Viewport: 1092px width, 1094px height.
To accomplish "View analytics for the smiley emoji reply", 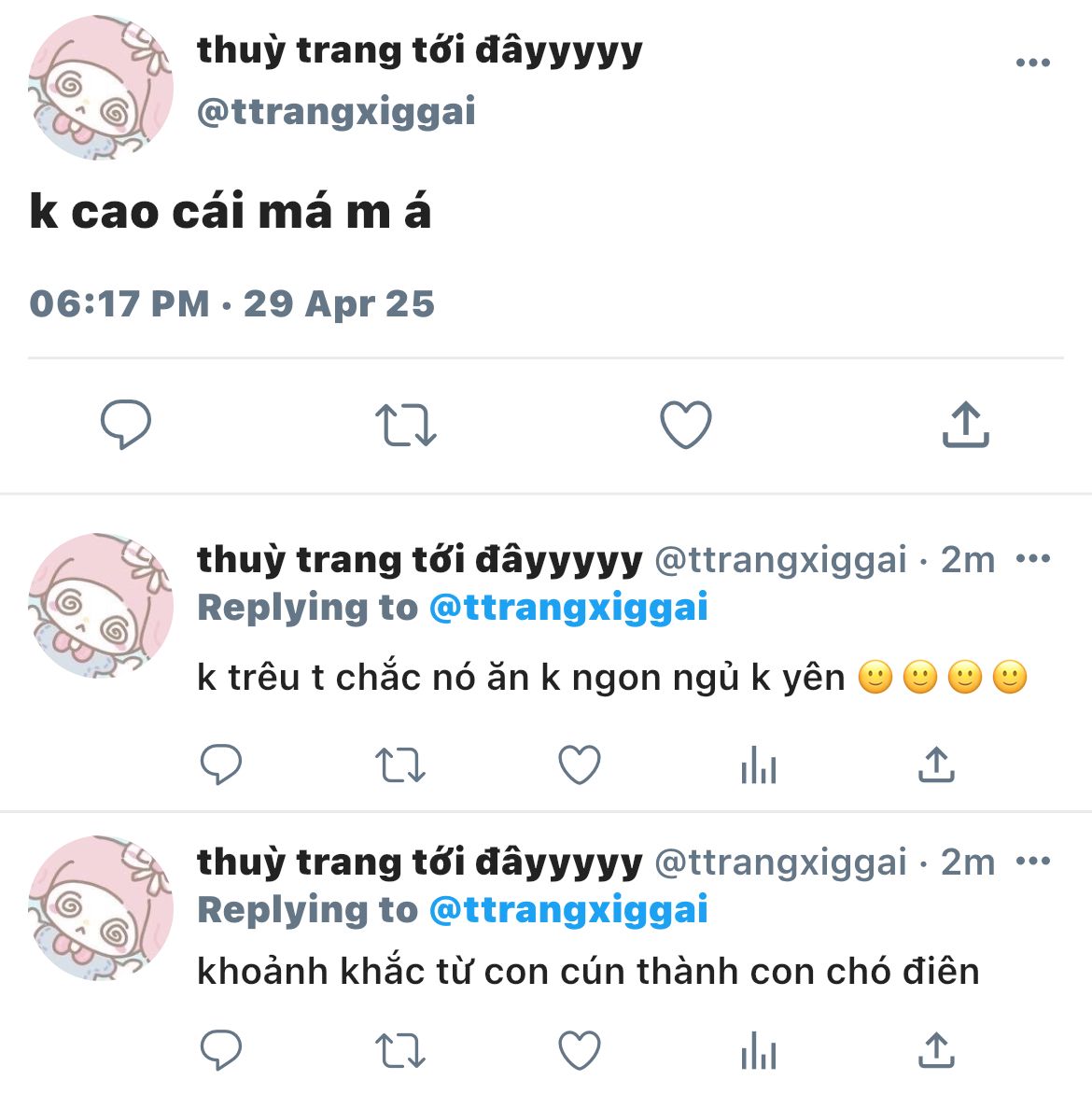I will click(759, 764).
